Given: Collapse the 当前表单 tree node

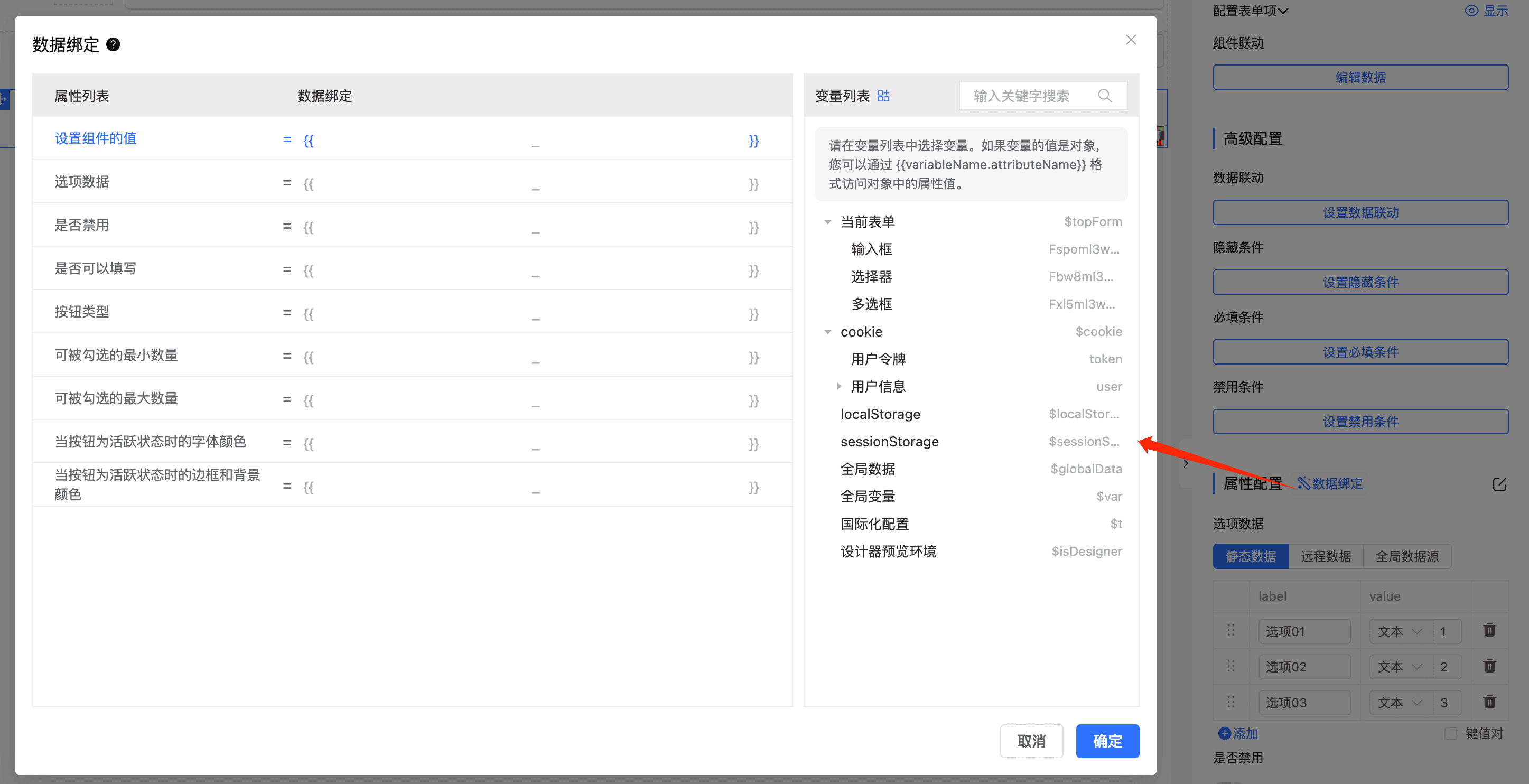Looking at the screenshot, I should pos(827,222).
